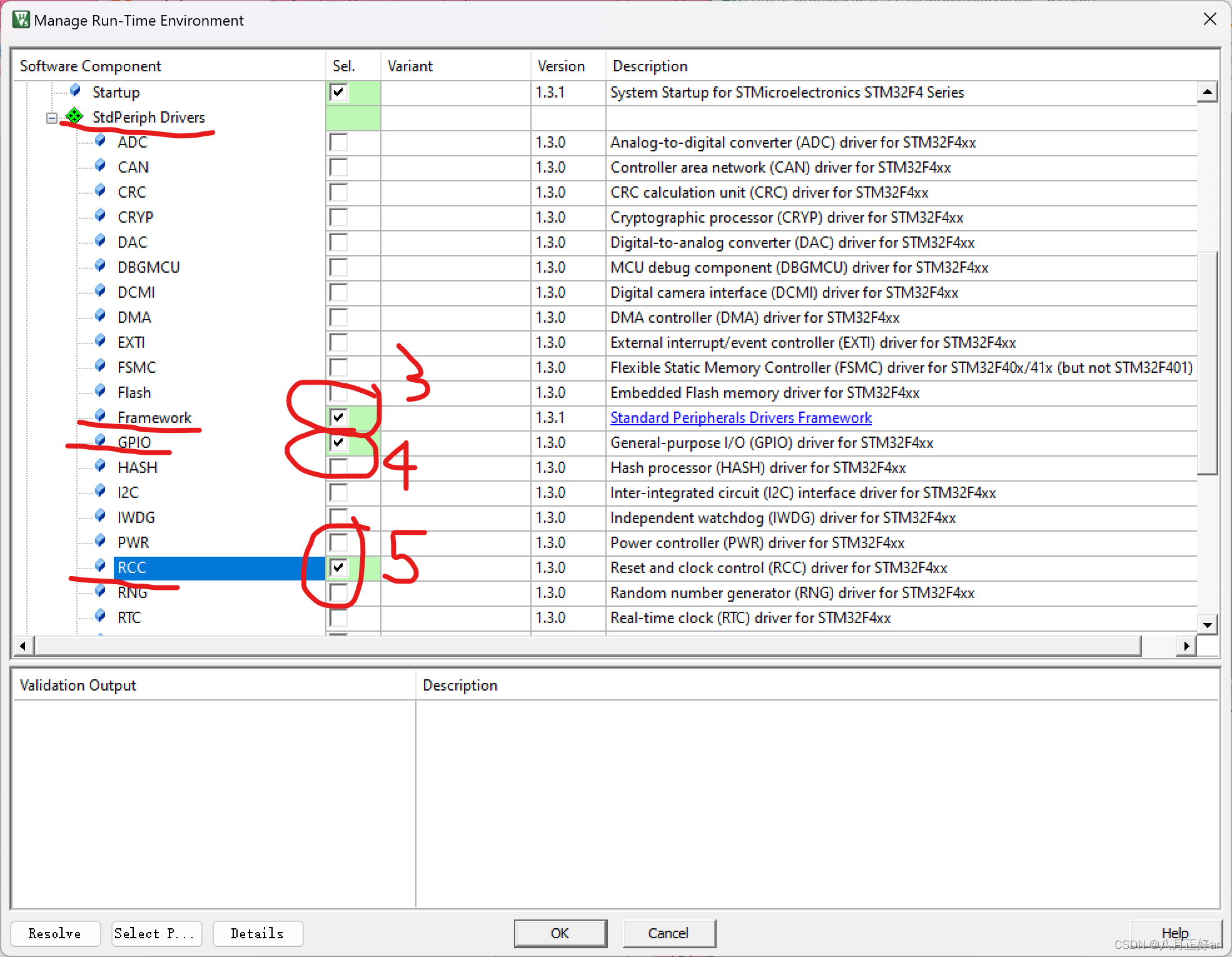This screenshot has width=1232, height=957.
Task: Click the blue component icon next to ADC
Action: pos(100,141)
